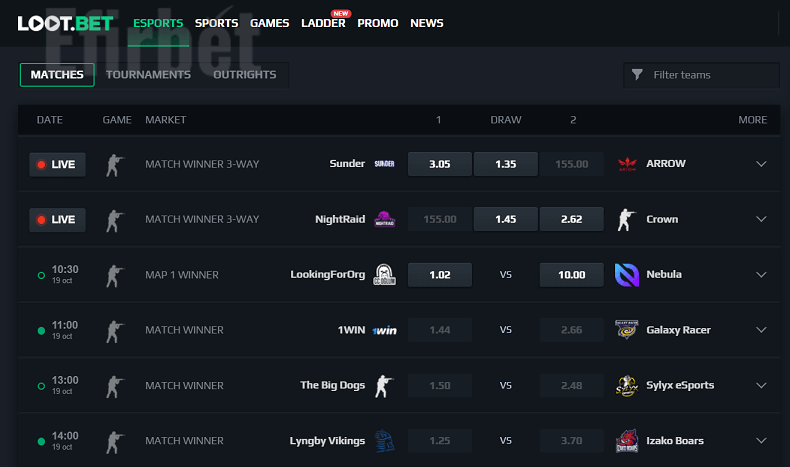The image size is (790, 467).
Task: Select Nebula odds of 10.00
Action: coord(571,275)
